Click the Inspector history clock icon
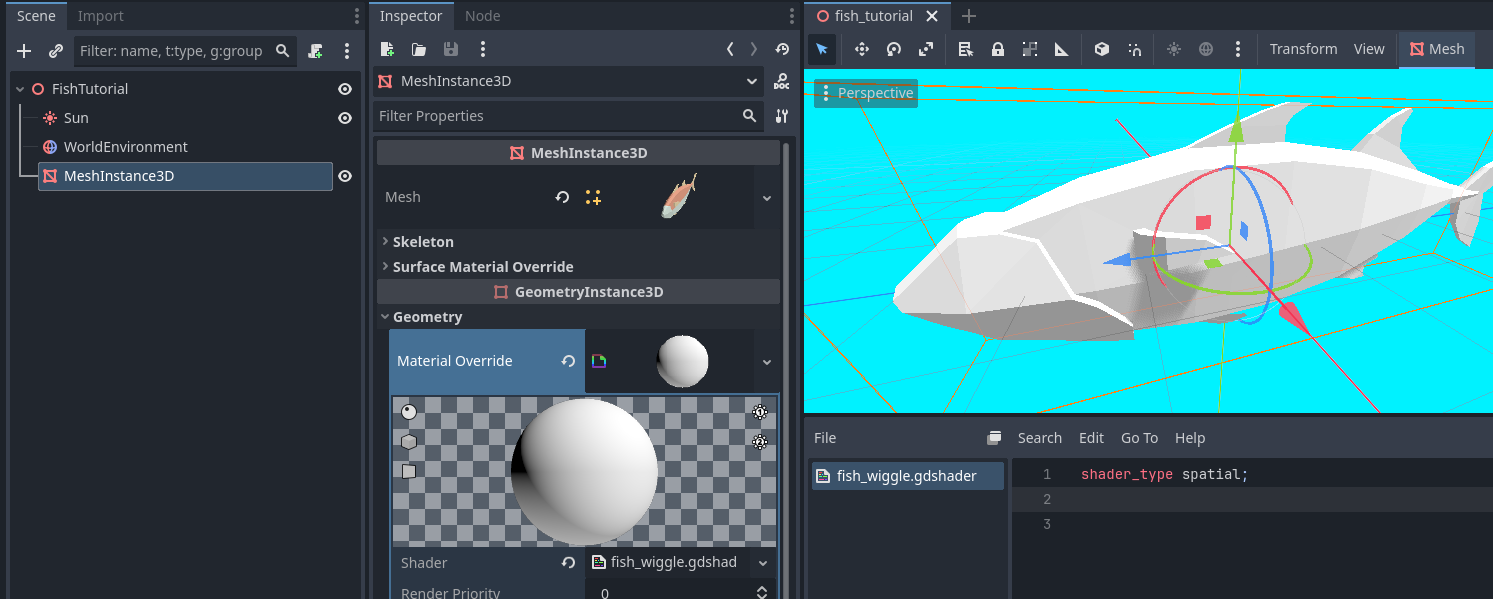The width and height of the screenshot is (1493, 599). [781, 49]
